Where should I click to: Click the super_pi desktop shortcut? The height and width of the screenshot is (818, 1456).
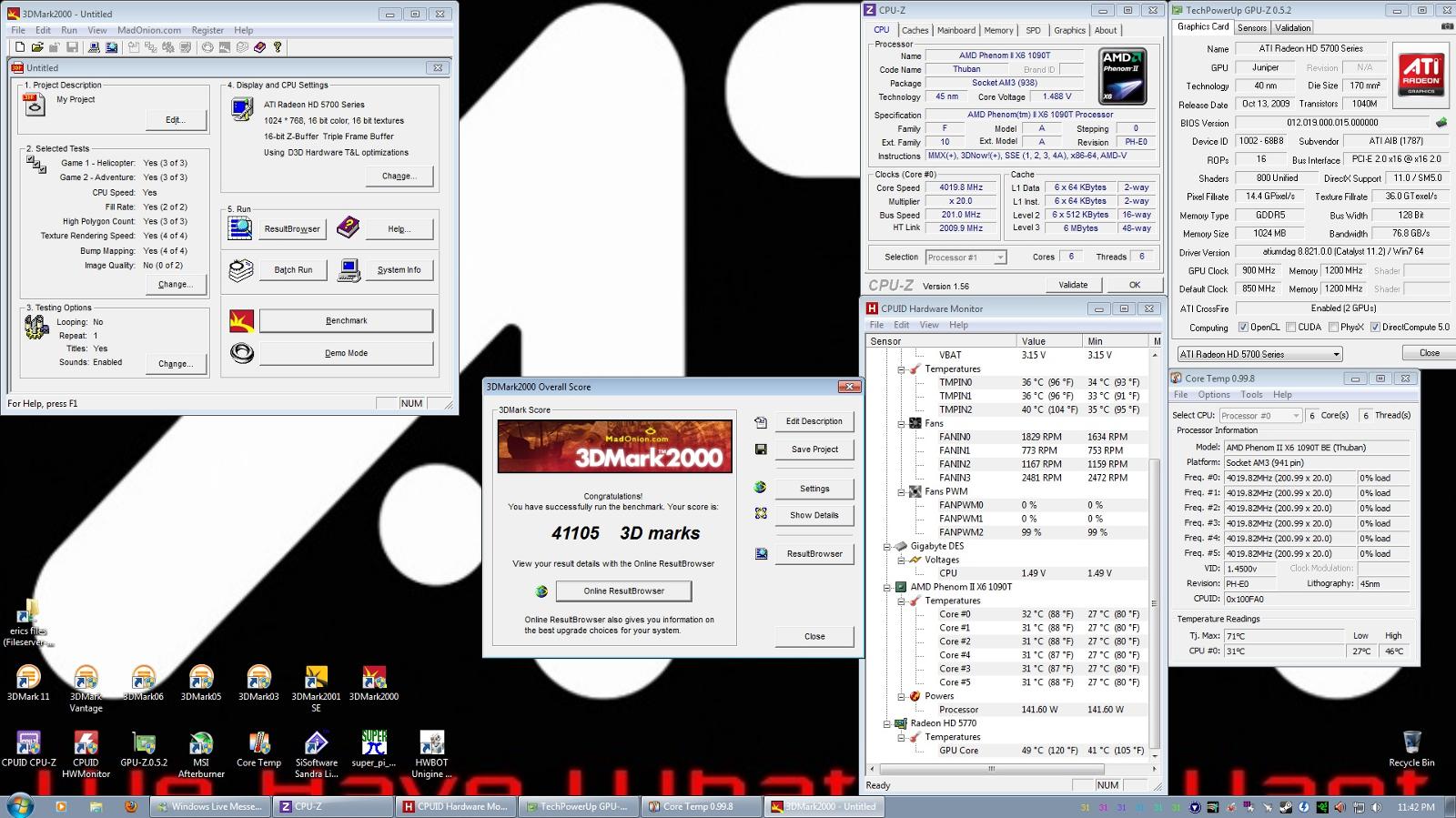tap(374, 749)
